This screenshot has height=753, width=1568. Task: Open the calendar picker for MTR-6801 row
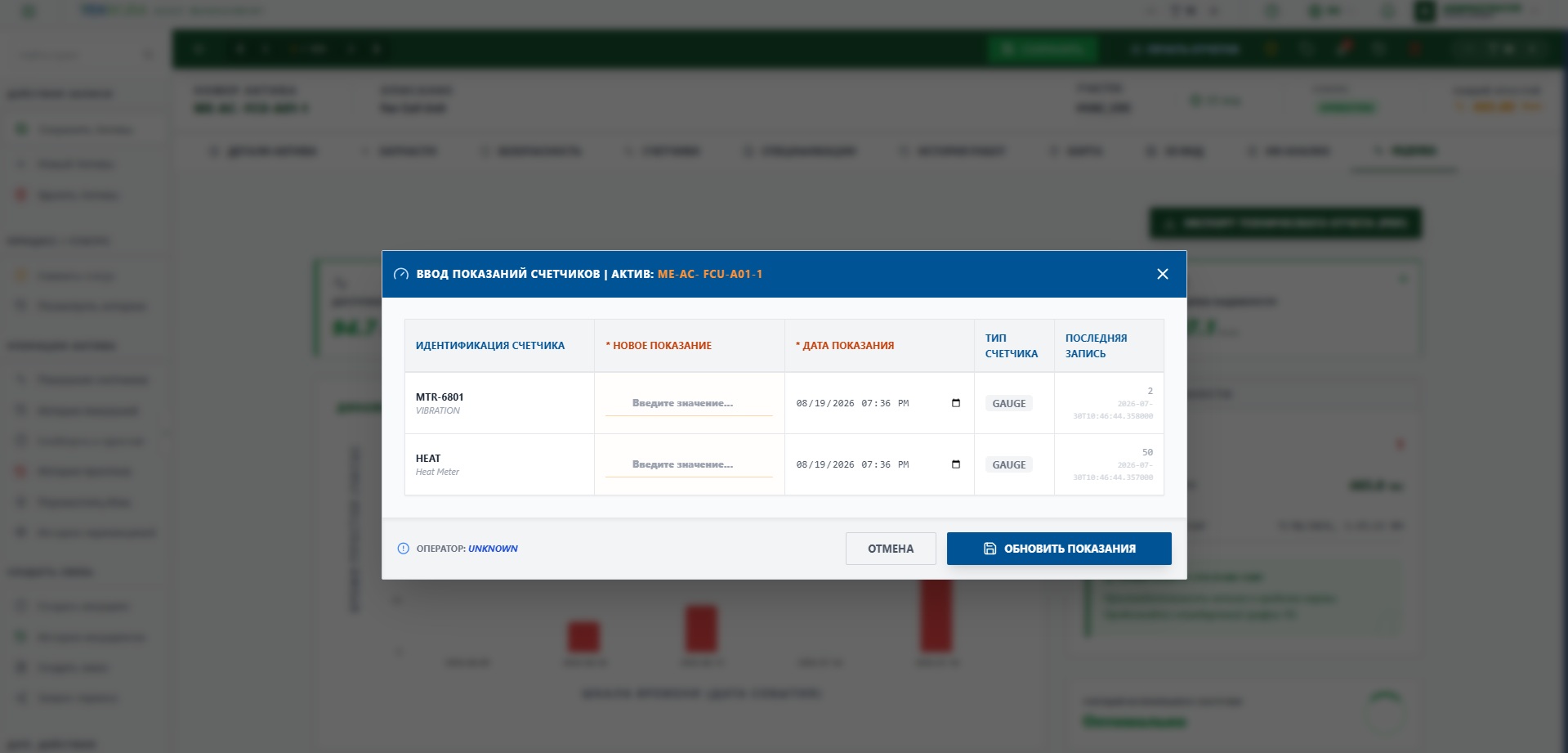click(x=956, y=403)
